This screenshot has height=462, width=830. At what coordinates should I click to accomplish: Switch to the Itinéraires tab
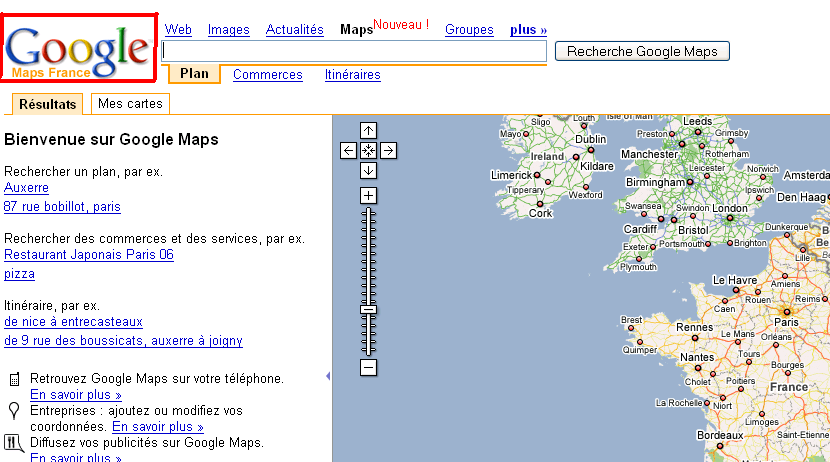[353, 75]
